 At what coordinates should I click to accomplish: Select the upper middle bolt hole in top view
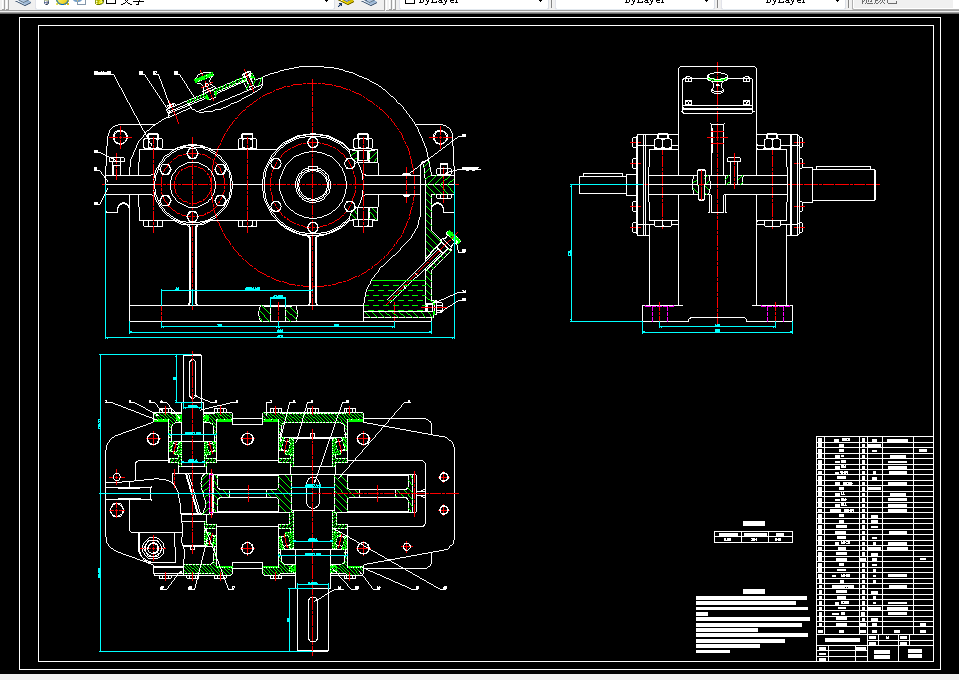pyautogui.click(x=247, y=438)
